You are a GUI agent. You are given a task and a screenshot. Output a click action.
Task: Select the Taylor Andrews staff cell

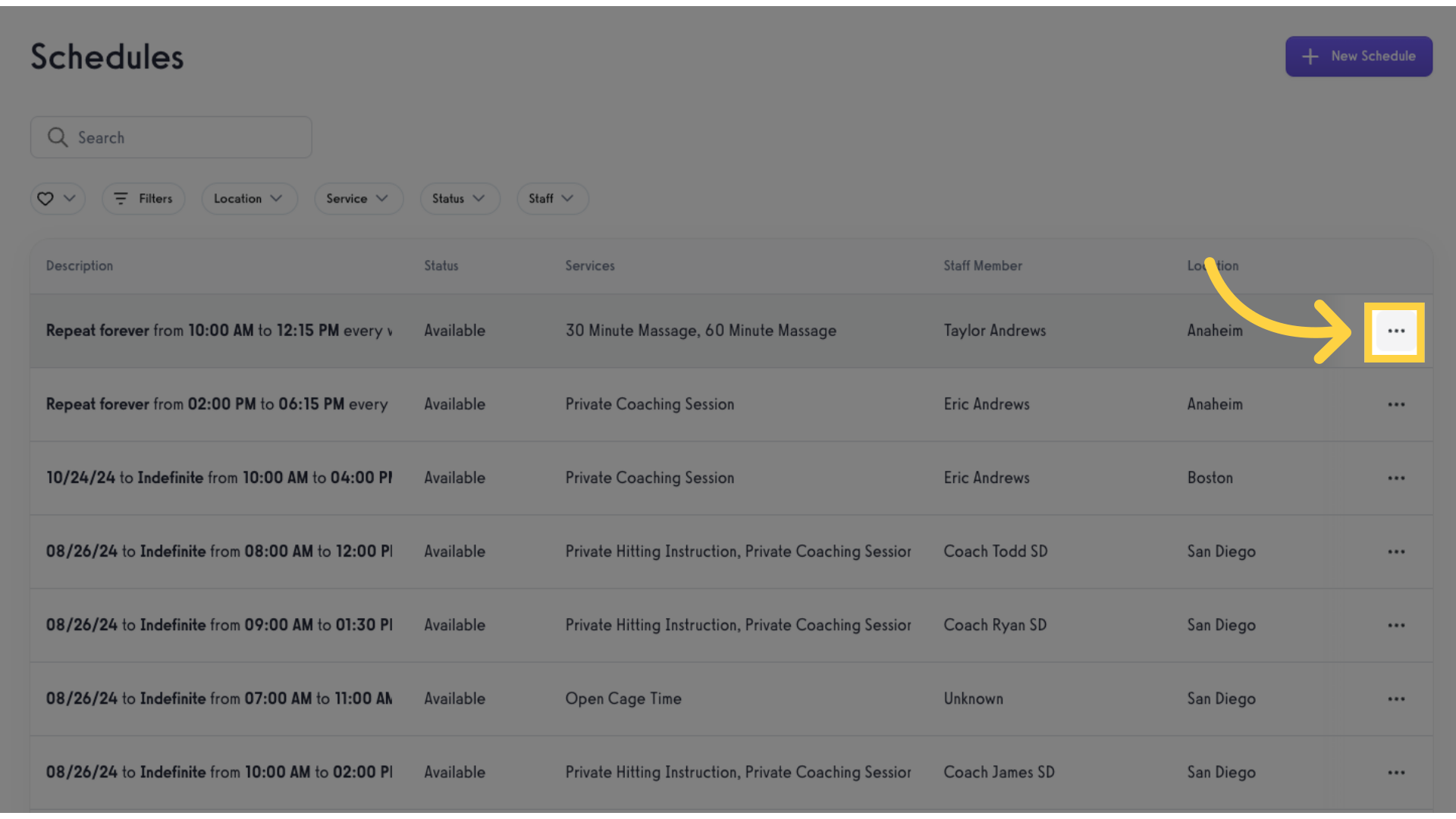pos(995,331)
